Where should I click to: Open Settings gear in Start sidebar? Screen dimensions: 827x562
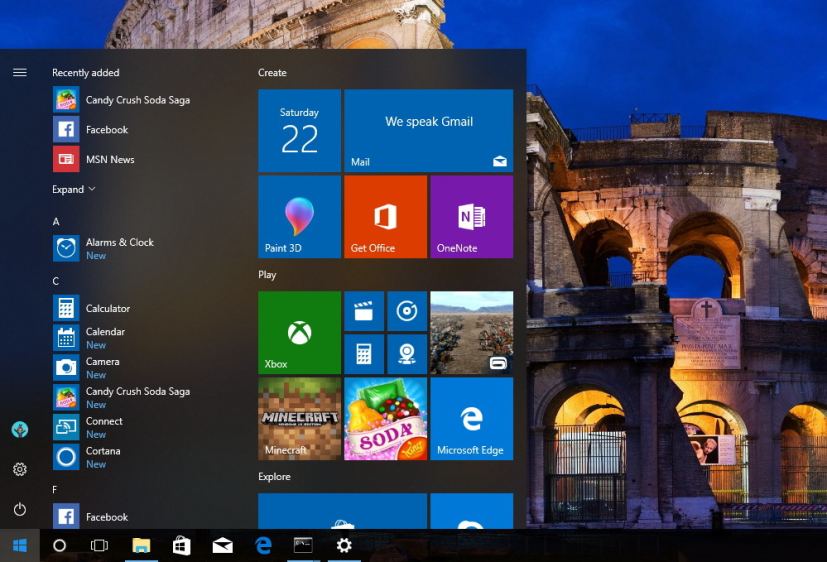(20, 469)
